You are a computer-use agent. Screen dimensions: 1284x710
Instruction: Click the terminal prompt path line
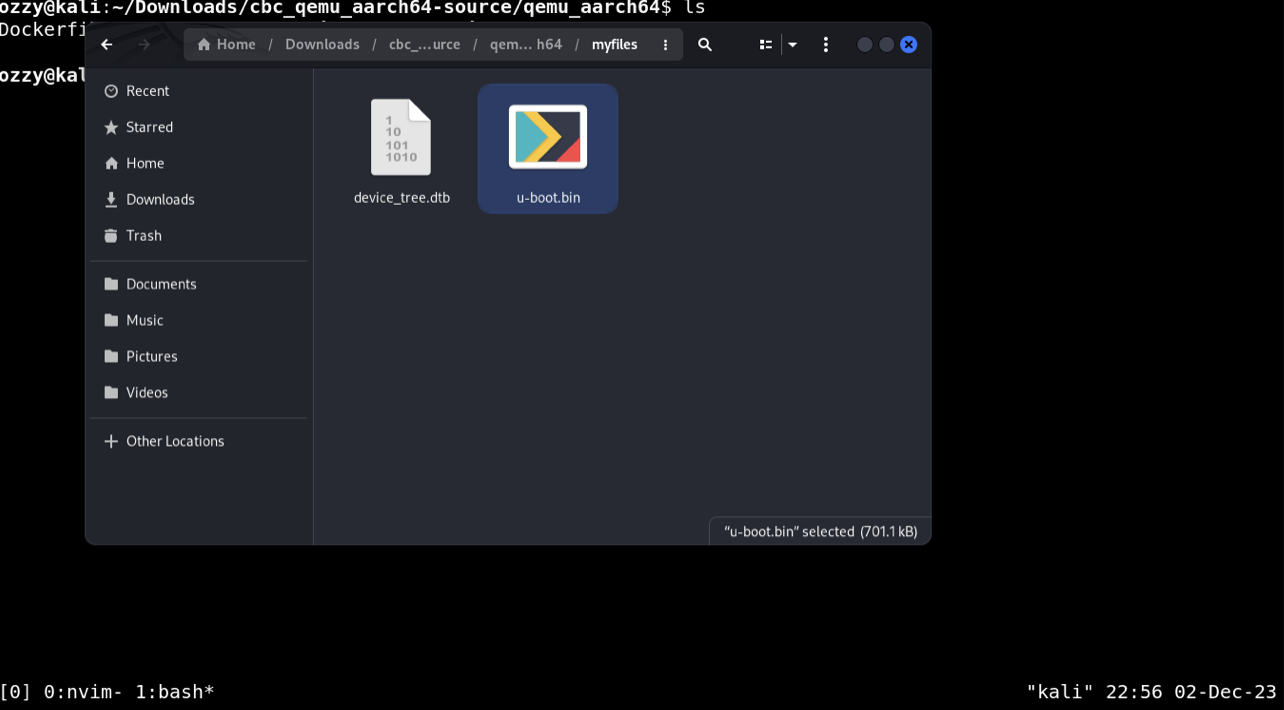(353, 8)
